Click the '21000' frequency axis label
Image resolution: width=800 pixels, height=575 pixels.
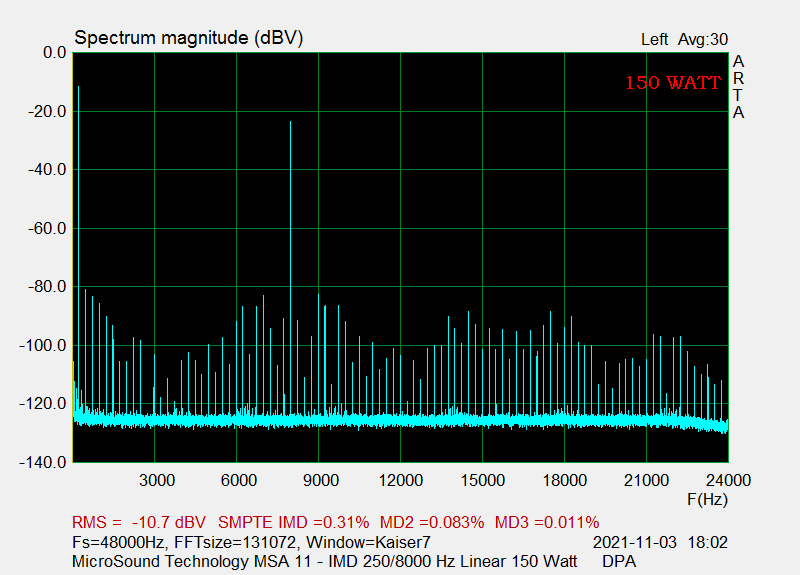[646, 480]
